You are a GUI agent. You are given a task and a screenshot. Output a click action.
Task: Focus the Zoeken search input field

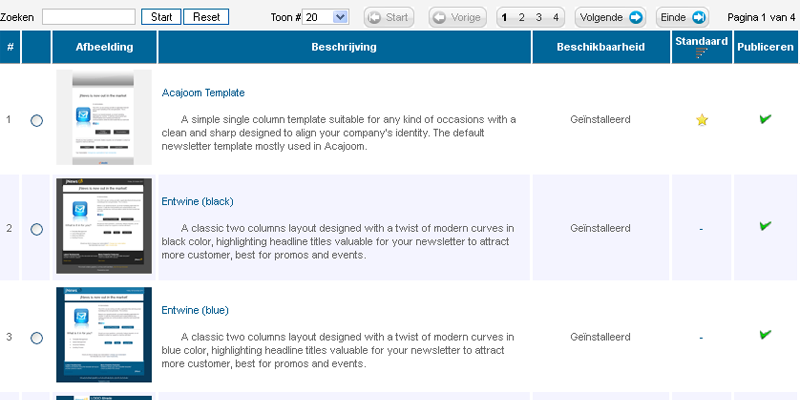click(89, 17)
